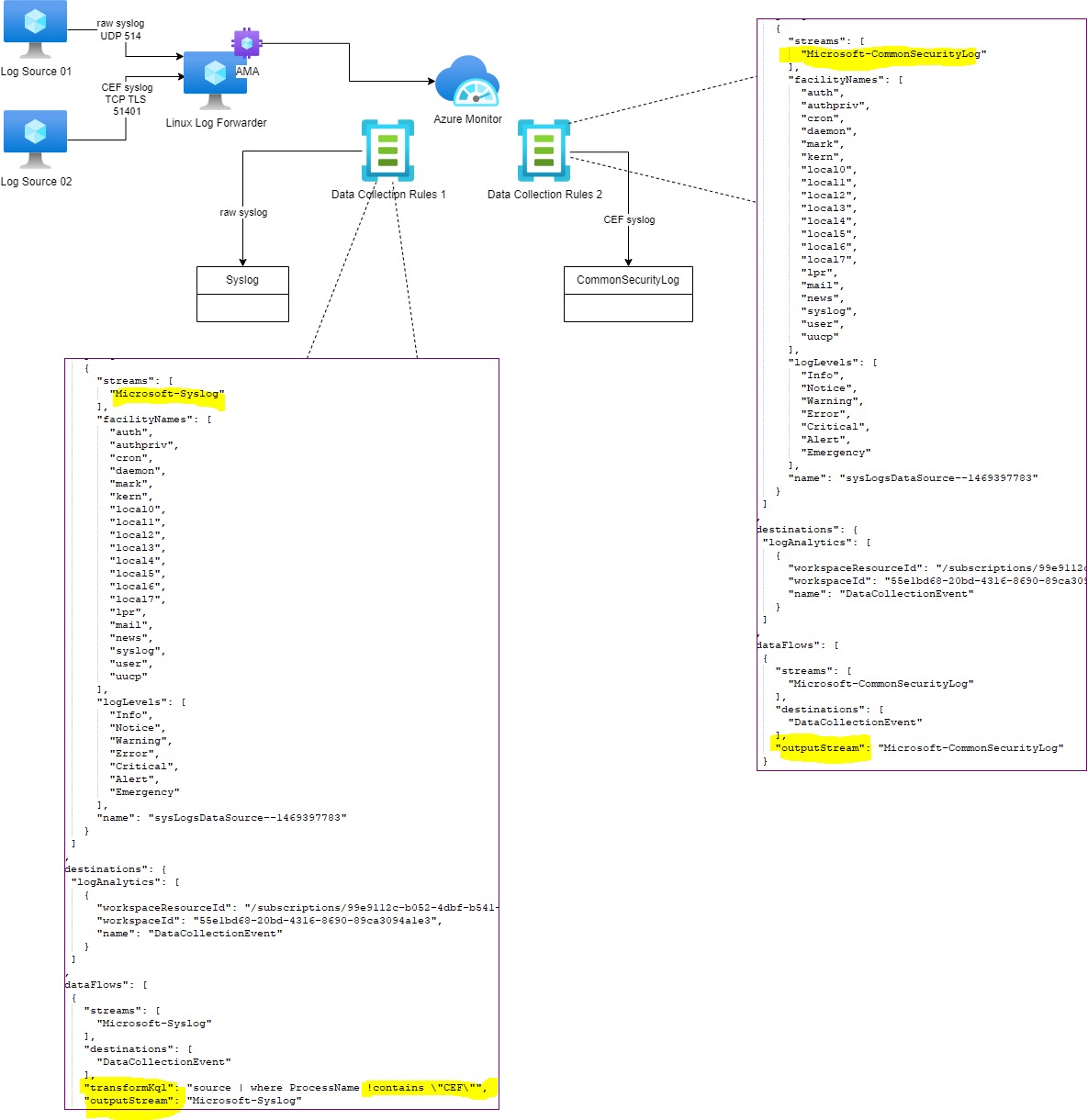Select the CommonSecurityLog table shape
The width and height of the screenshot is (1088, 1120).
tap(627, 293)
